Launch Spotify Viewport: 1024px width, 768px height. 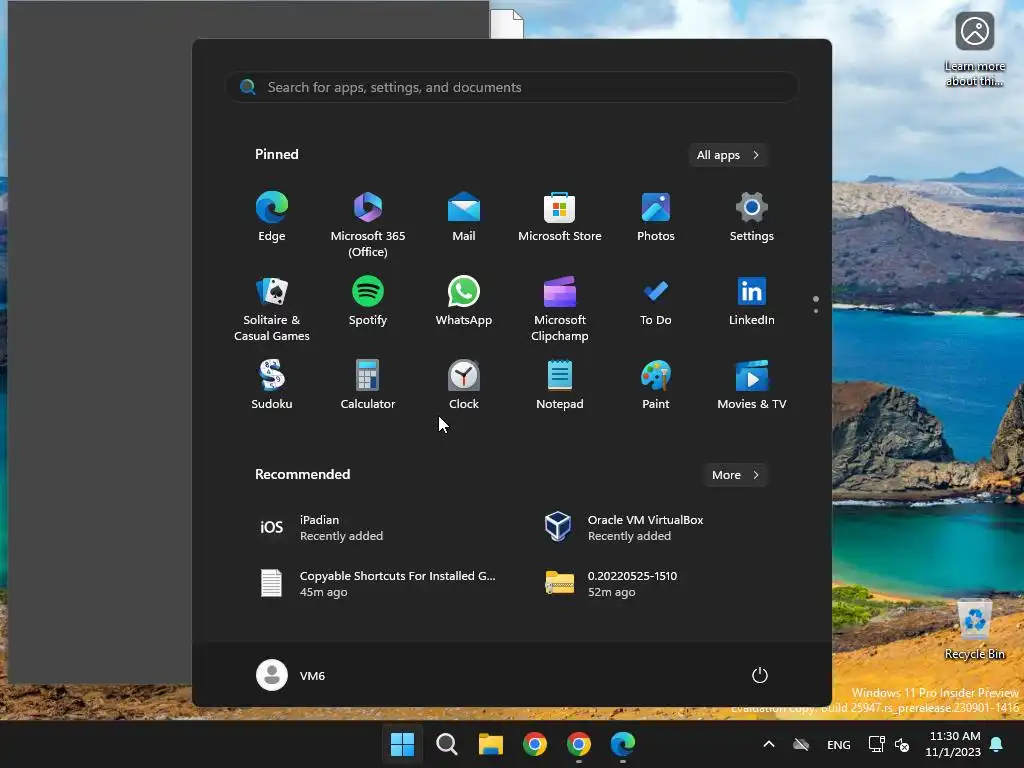368,301
